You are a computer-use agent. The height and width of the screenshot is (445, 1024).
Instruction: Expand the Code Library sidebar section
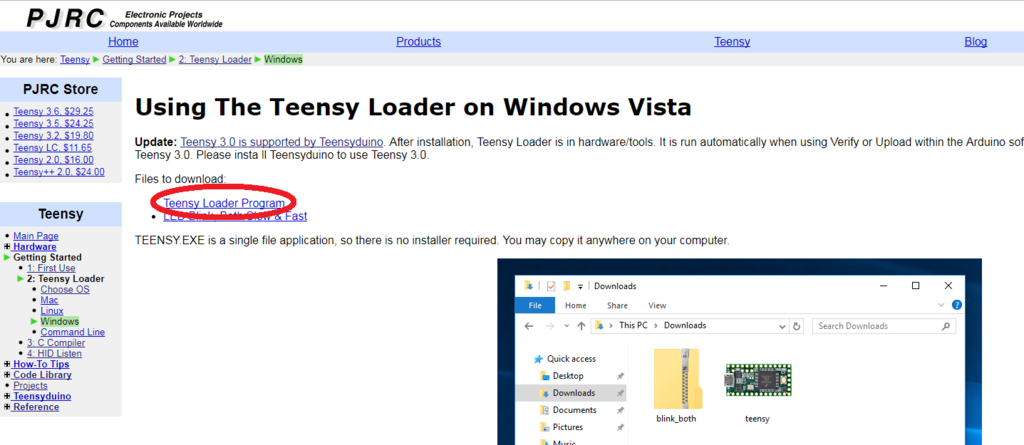[x=7, y=375]
